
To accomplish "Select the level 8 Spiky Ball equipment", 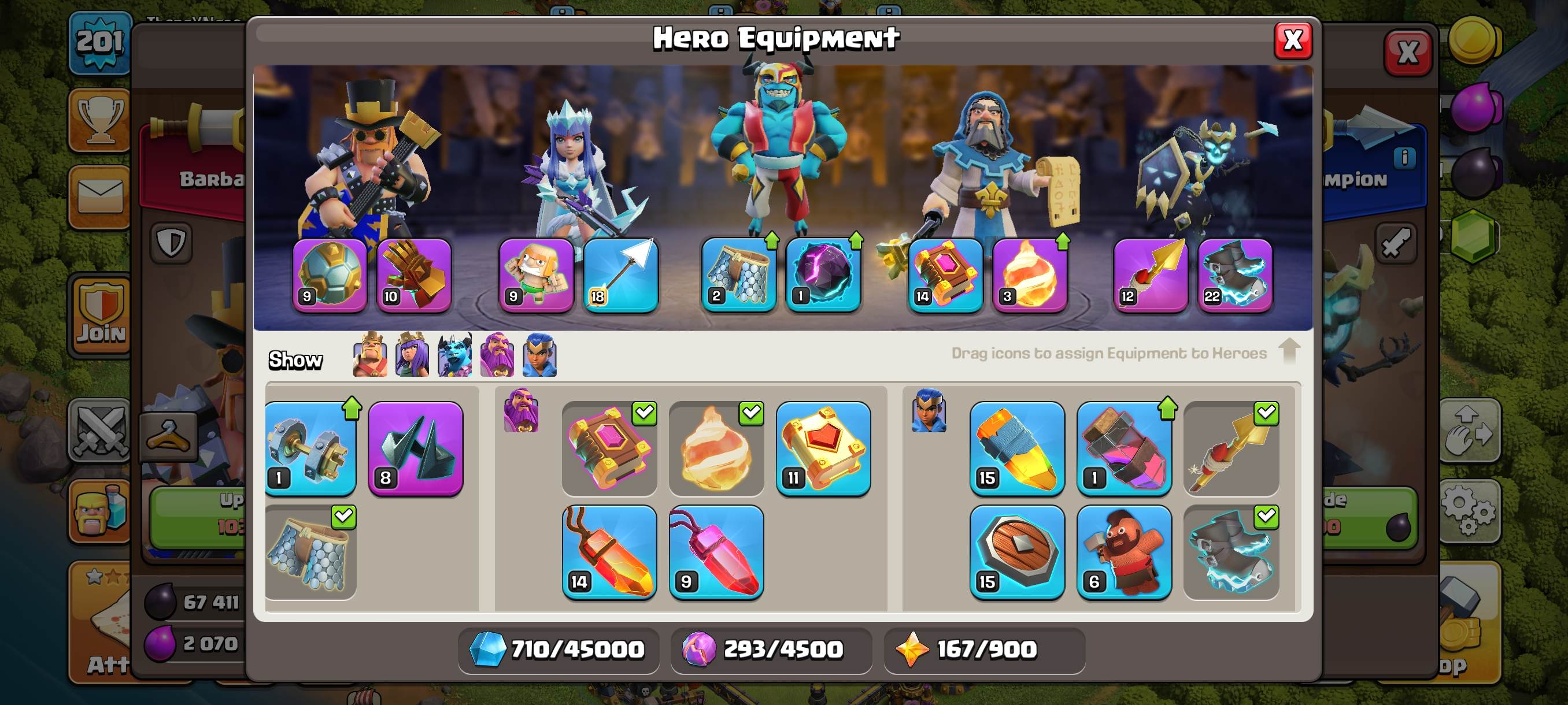I will (x=416, y=448).
